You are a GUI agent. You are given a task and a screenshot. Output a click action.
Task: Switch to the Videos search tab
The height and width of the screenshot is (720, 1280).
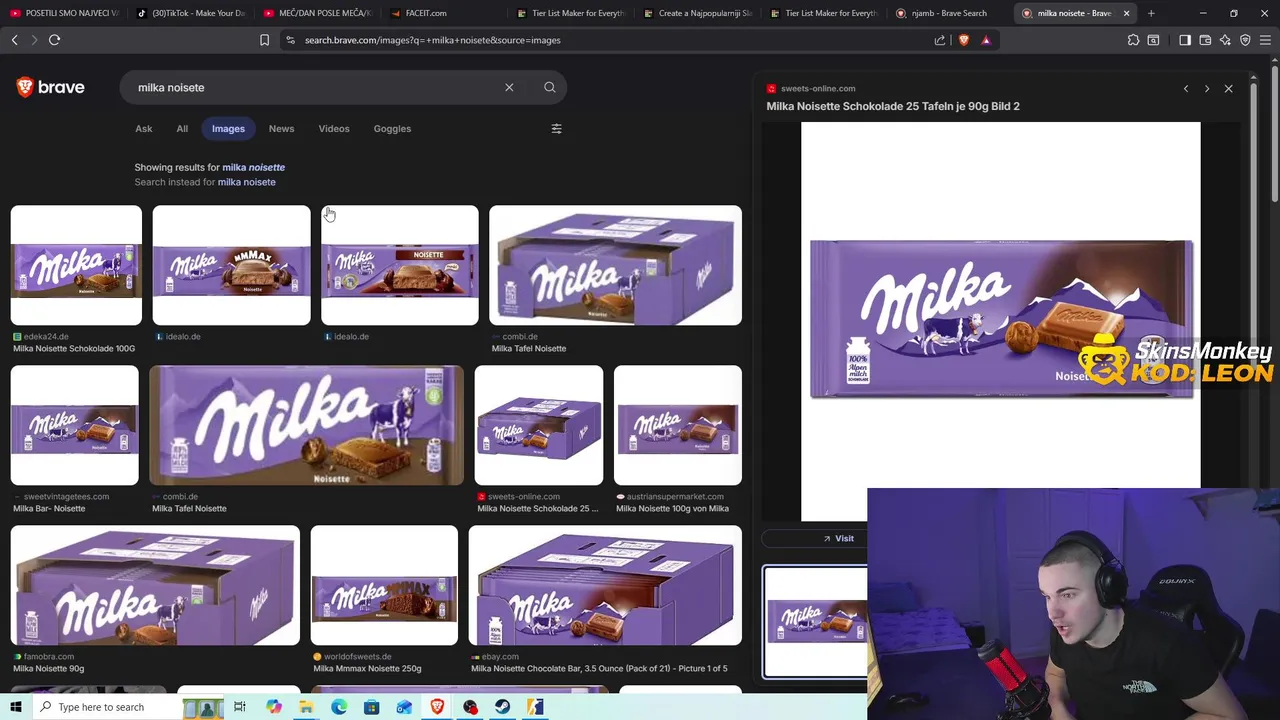pyautogui.click(x=334, y=128)
